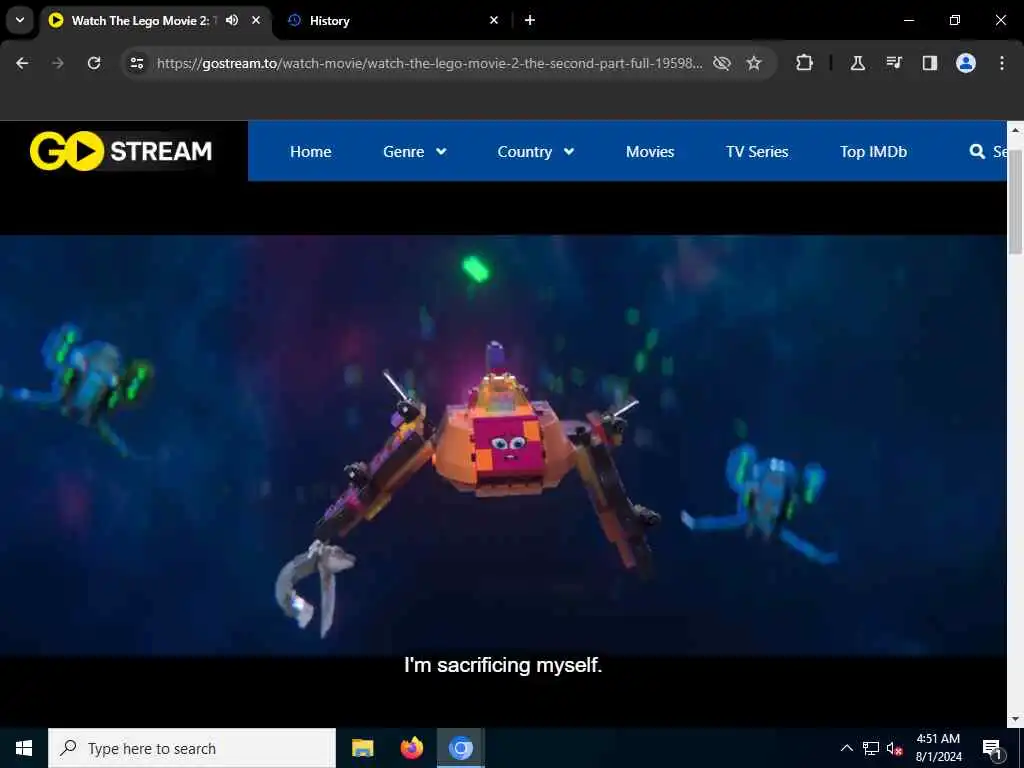Open a new browser tab
This screenshot has height=768, width=1024.
click(x=530, y=20)
